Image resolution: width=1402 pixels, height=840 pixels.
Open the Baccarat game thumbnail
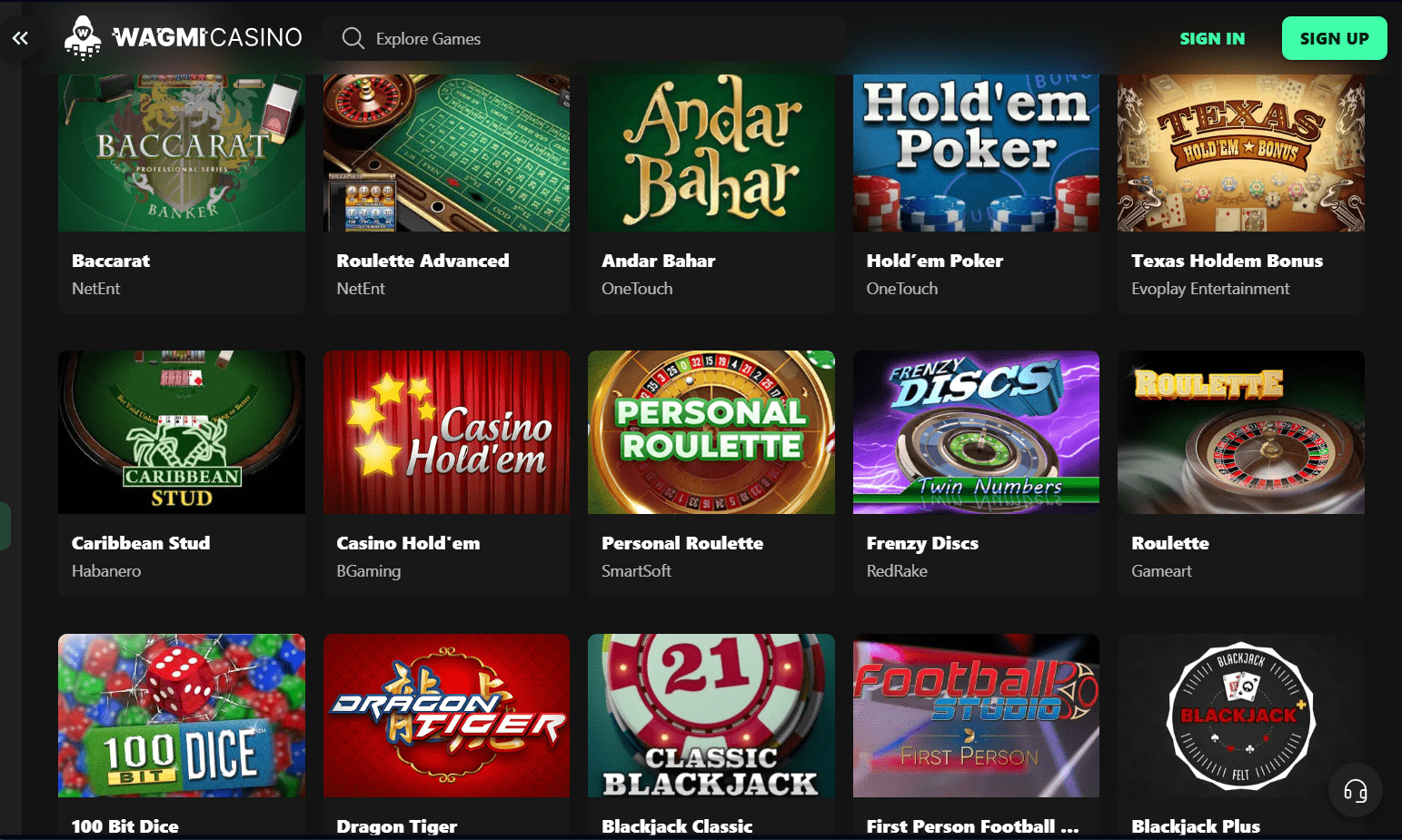[x=182, y=153]
